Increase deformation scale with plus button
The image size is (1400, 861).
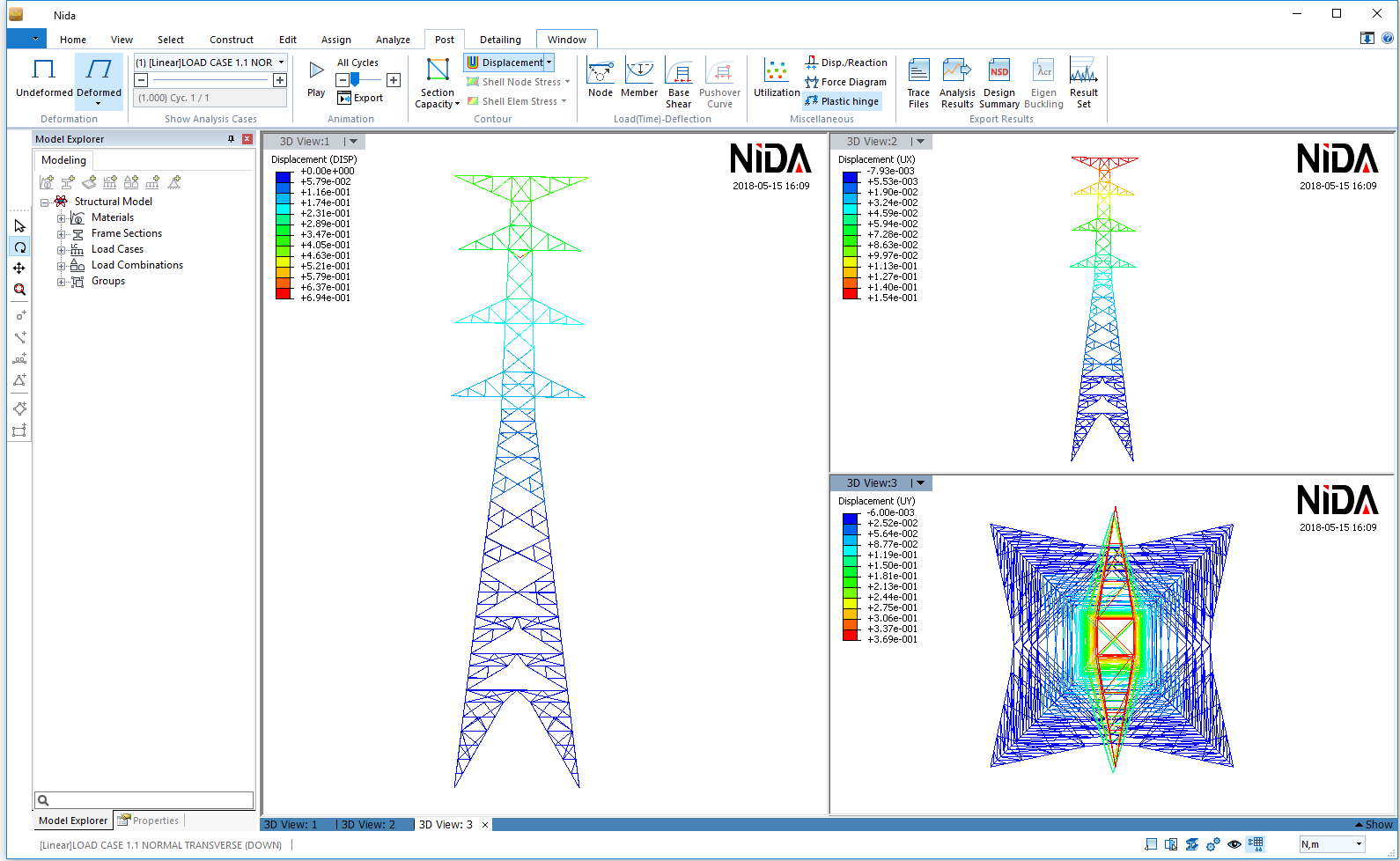coord(280,80)
